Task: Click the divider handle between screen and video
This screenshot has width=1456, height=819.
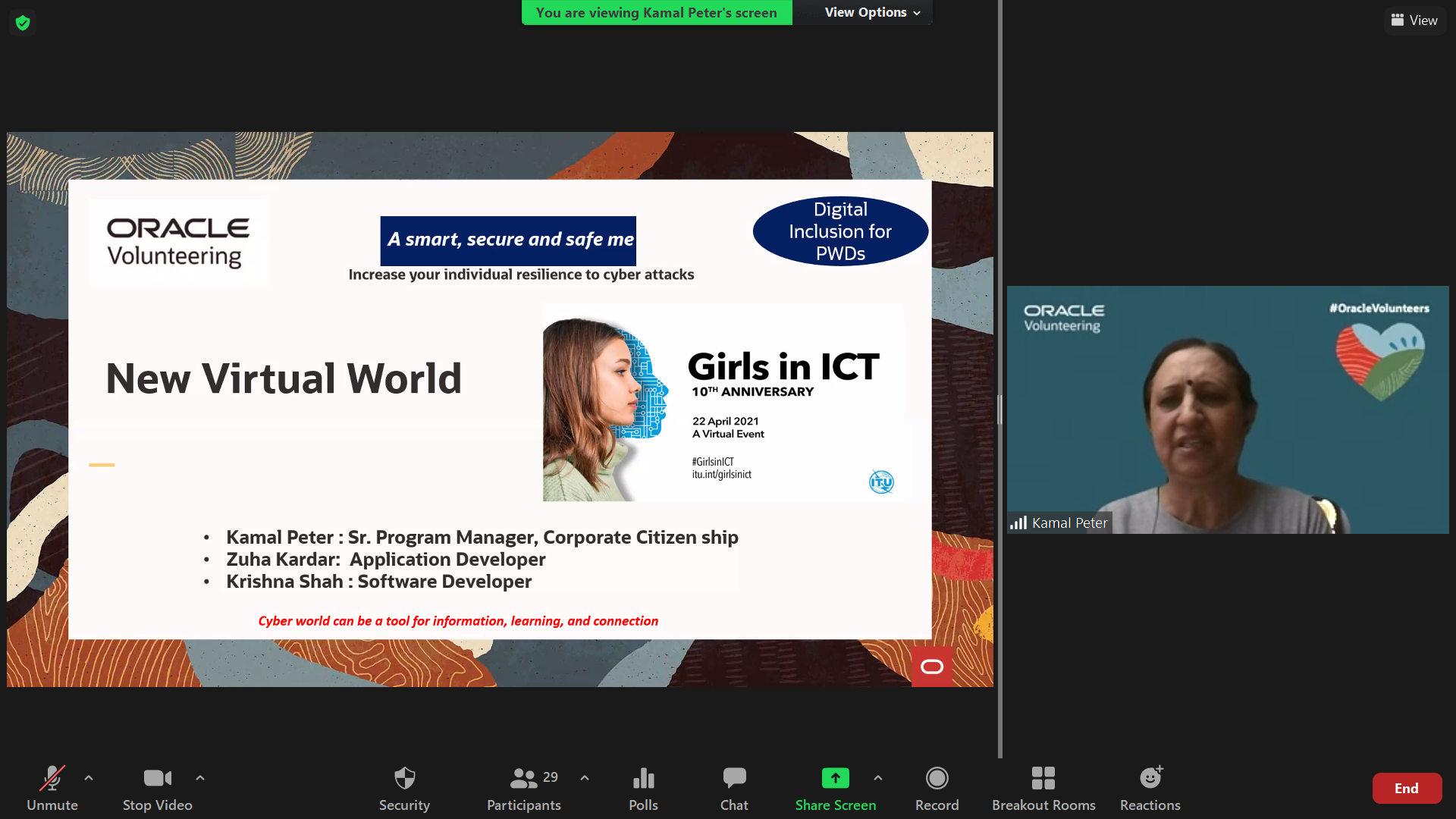Action: 999,409
